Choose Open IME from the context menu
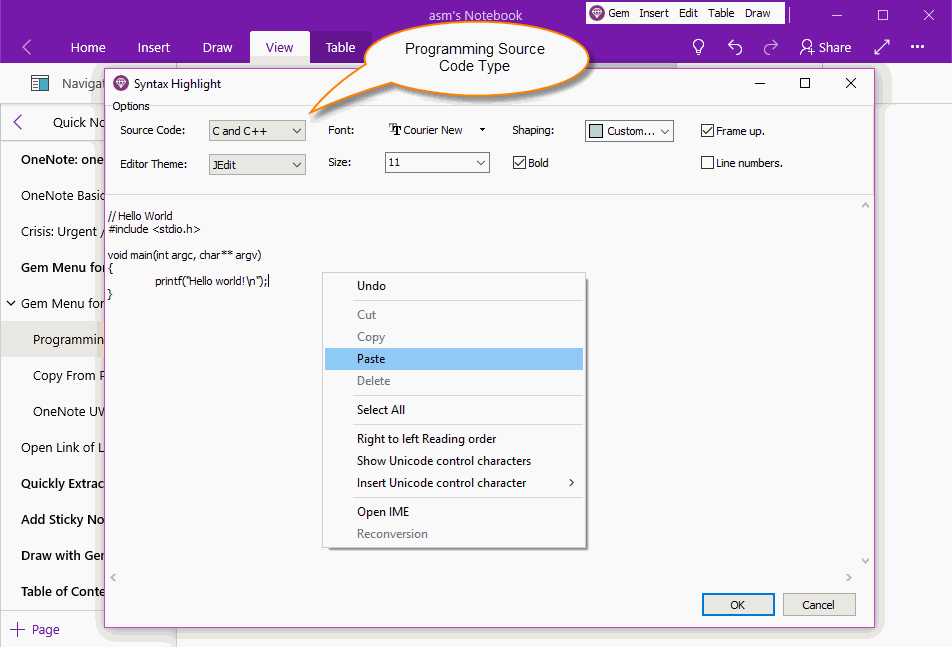This screenshot has height=647, width=952. pos(454,512)
